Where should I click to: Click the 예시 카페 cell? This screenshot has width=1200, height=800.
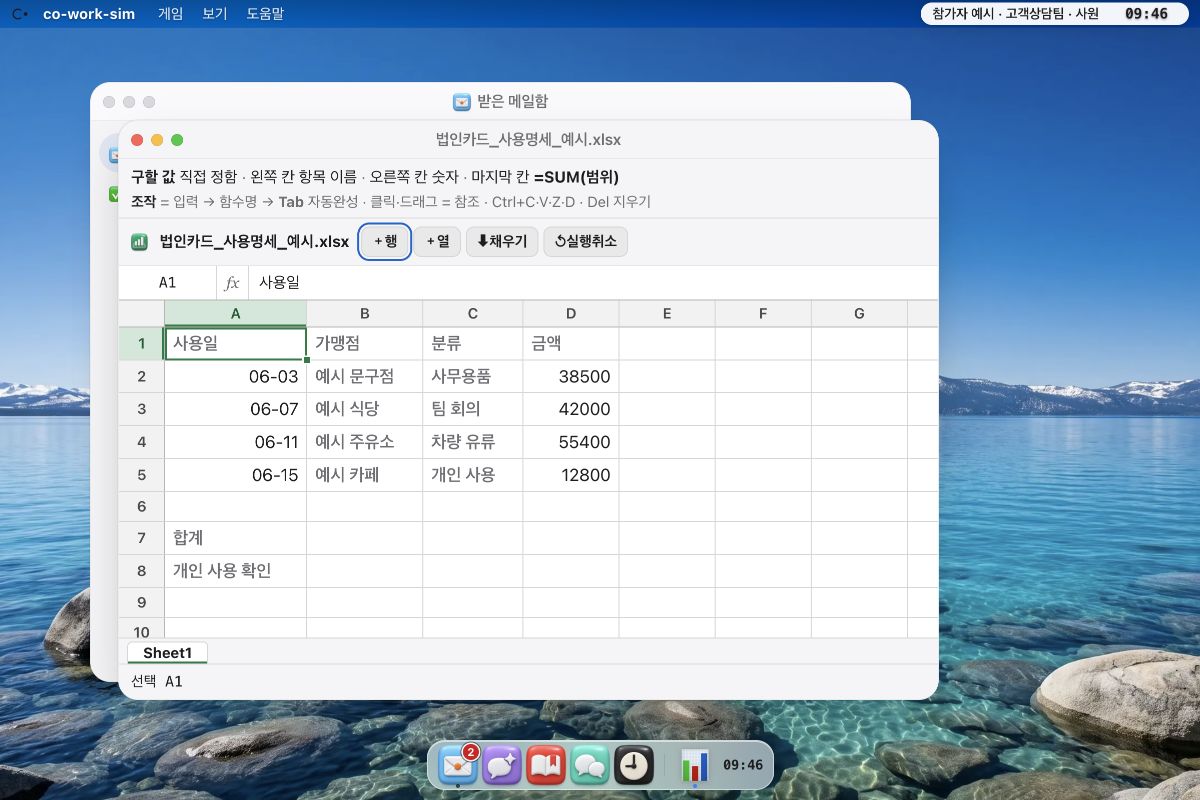364,475
